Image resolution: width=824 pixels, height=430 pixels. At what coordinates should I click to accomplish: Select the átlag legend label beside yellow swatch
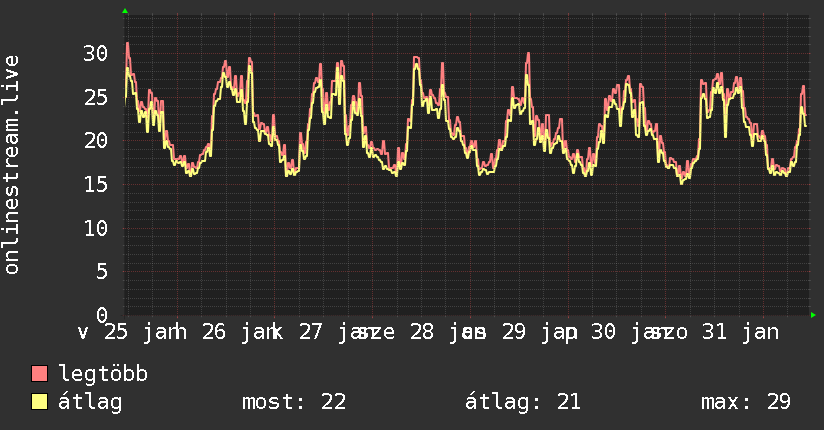click(x=90, y=402)
